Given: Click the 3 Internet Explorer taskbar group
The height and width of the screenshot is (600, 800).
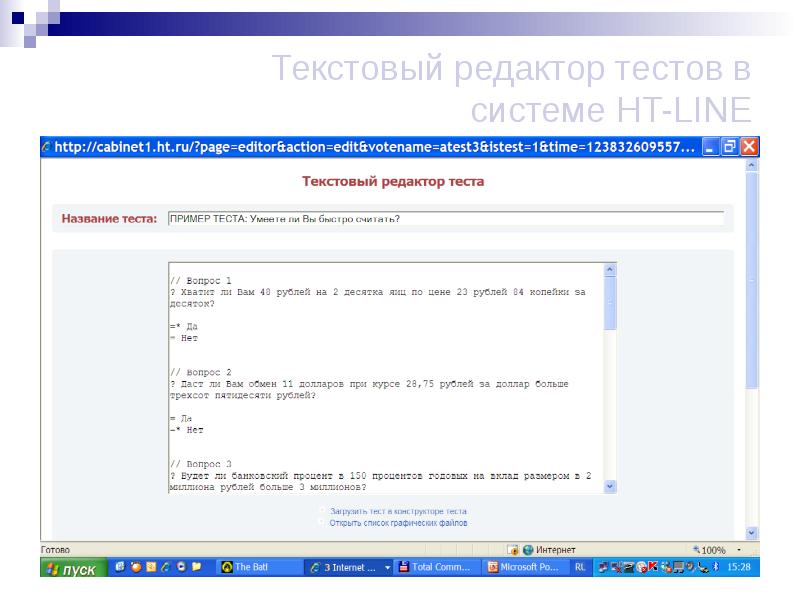Looking at the screenshot, I should [x=346, y=567].
